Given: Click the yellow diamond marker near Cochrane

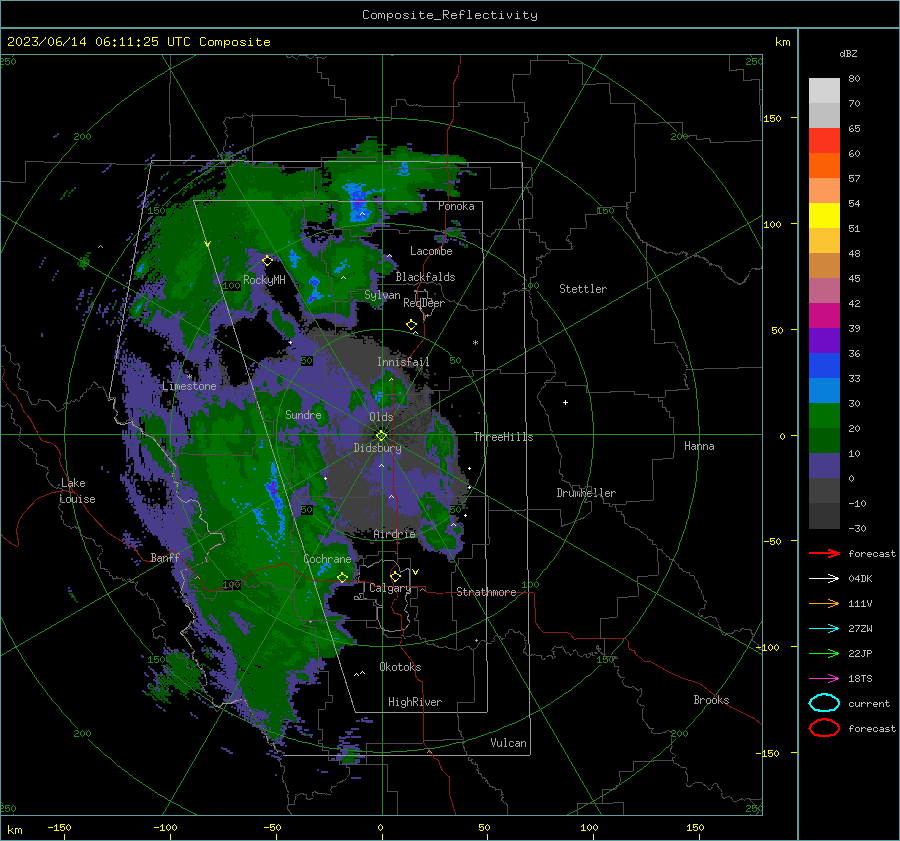Looking at the screenshot, I should tap(343, 578).
